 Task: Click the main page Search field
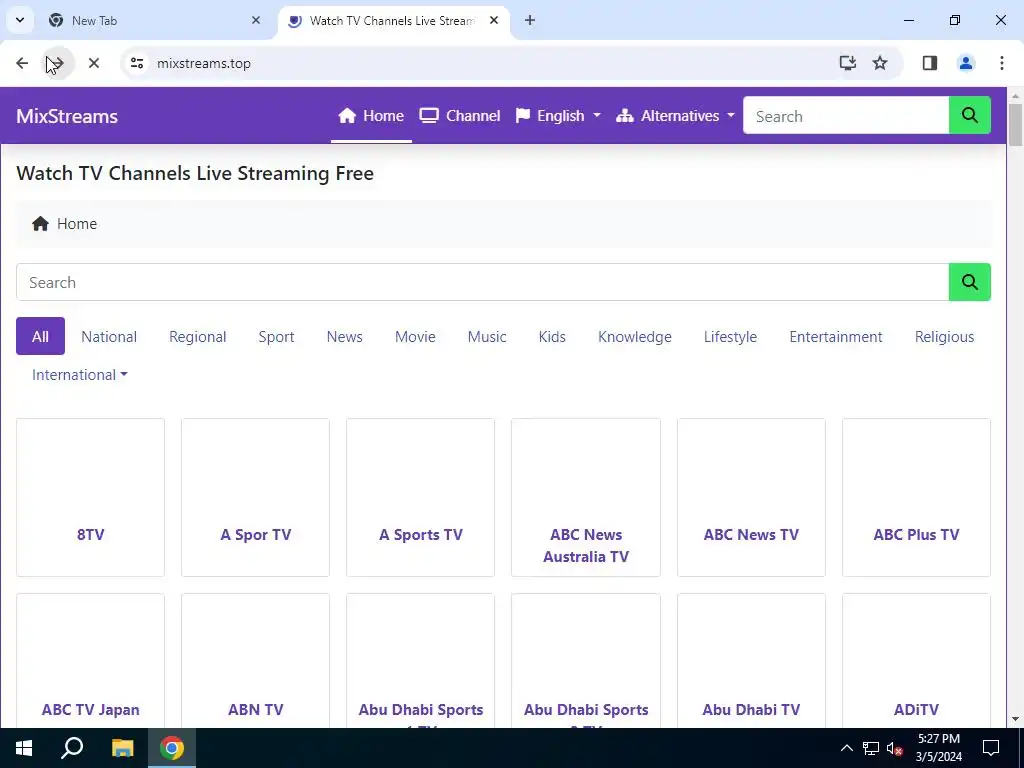482,282
